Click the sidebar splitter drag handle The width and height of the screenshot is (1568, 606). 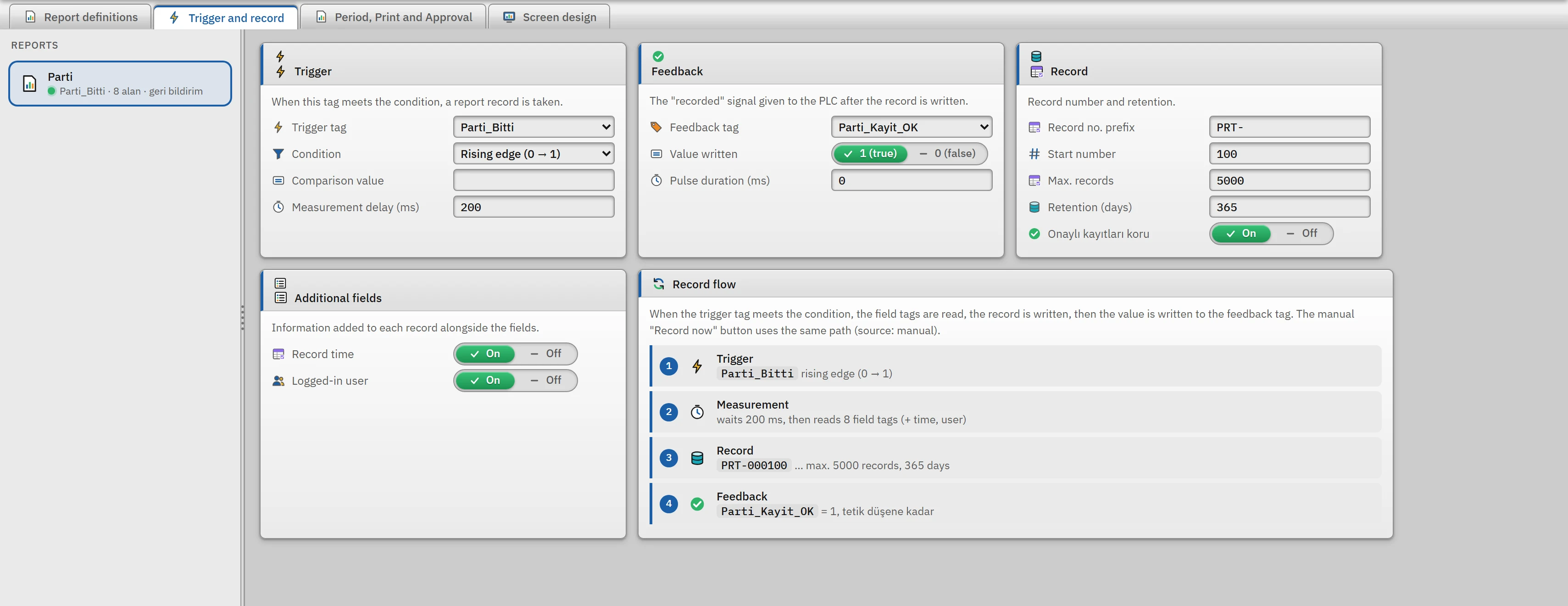pyautogui.click(x=242, y=317)
